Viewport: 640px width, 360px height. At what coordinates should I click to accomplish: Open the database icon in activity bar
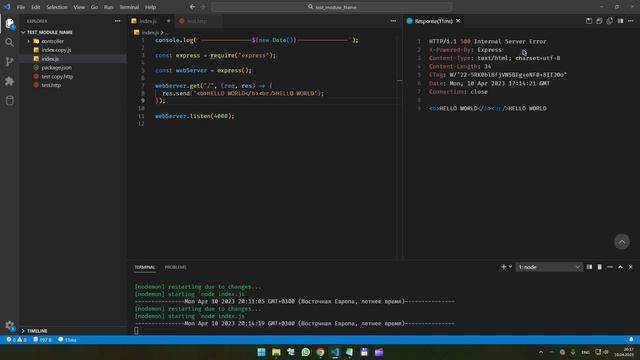pyautogui.click(x=10, y=100)
